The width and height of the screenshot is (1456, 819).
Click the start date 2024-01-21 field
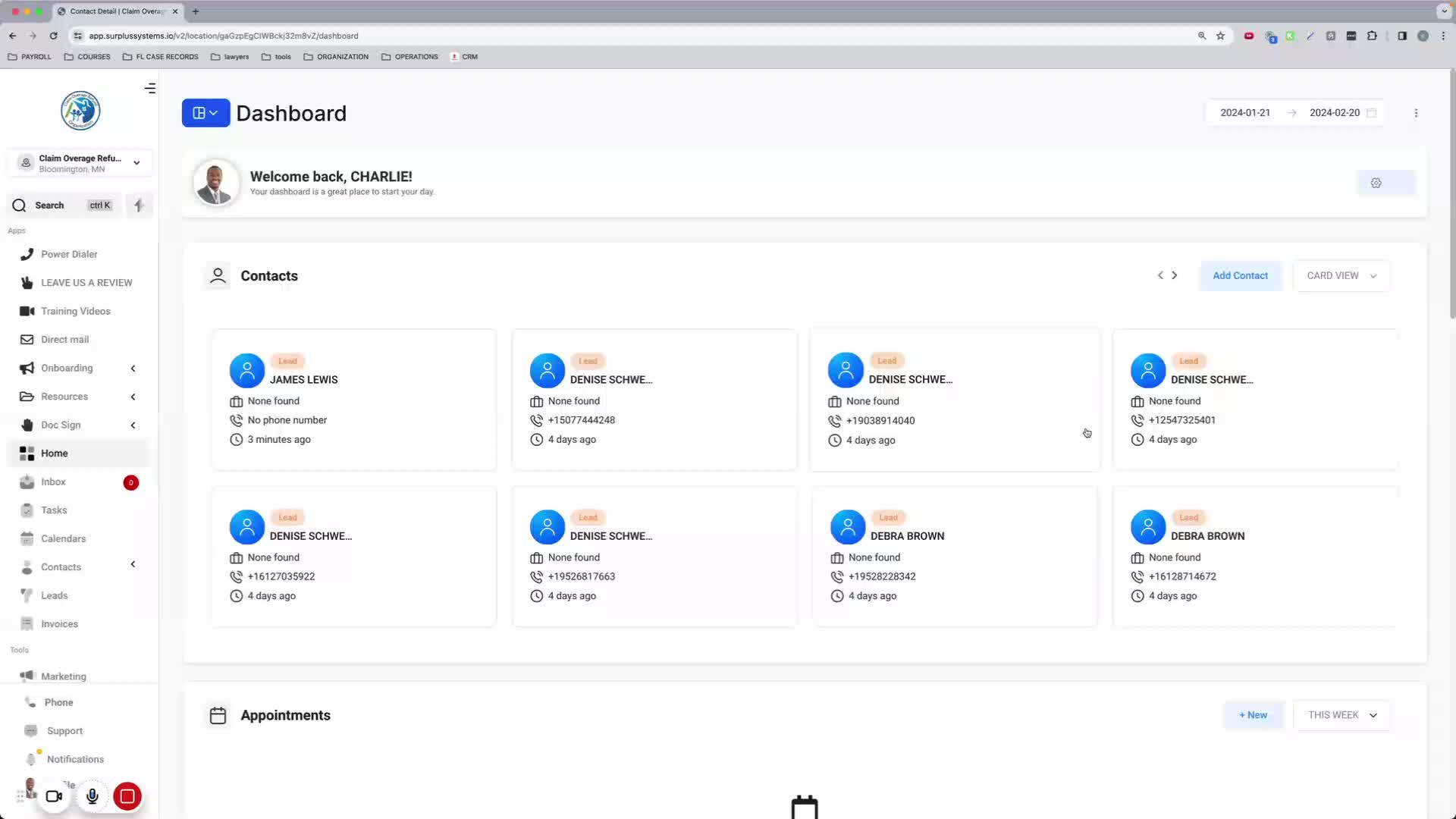pos(1244,113)
